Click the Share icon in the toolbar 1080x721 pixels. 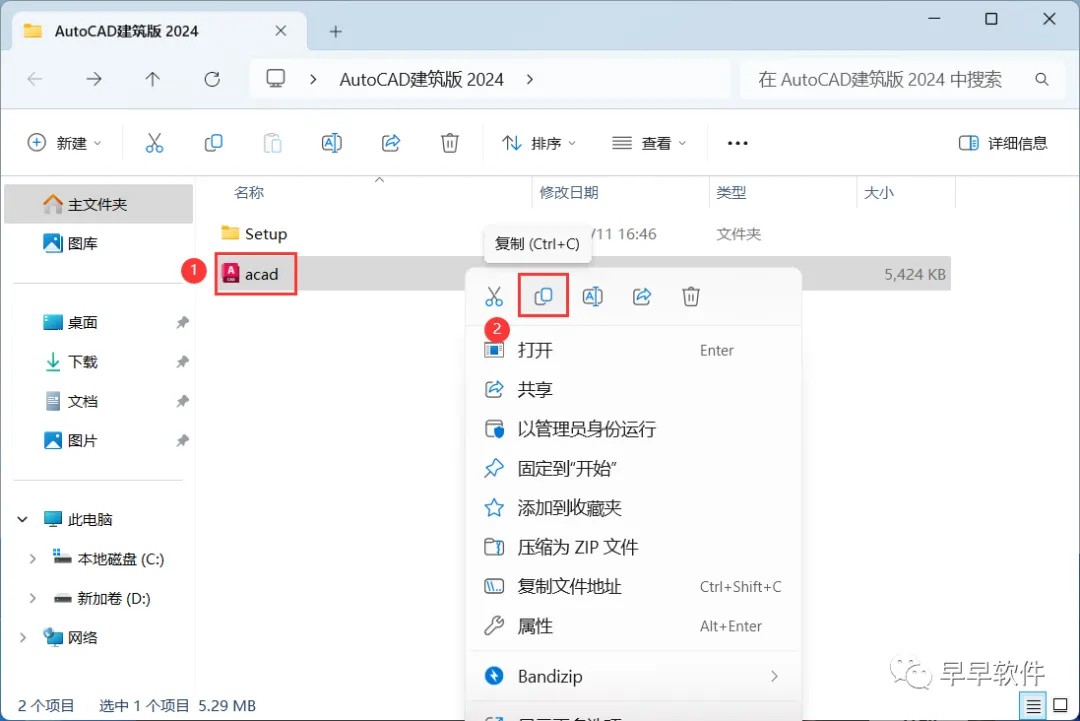coord(391,143)
